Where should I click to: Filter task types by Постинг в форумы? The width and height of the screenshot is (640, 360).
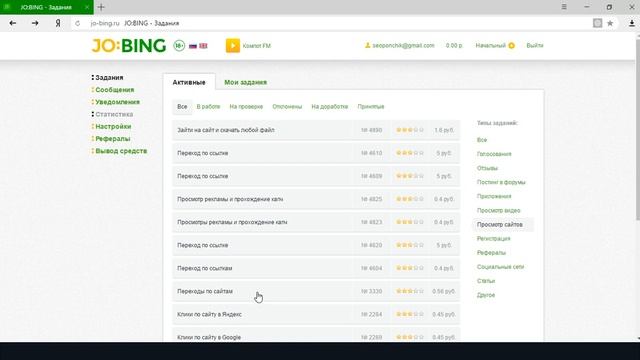(501, 182)
